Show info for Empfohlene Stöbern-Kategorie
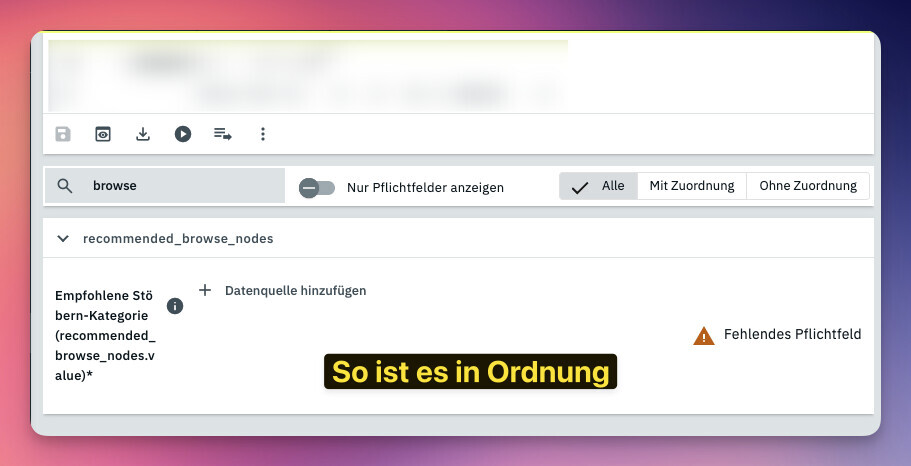The width and height of the screenshot is (911, 466). click(175, 306)
